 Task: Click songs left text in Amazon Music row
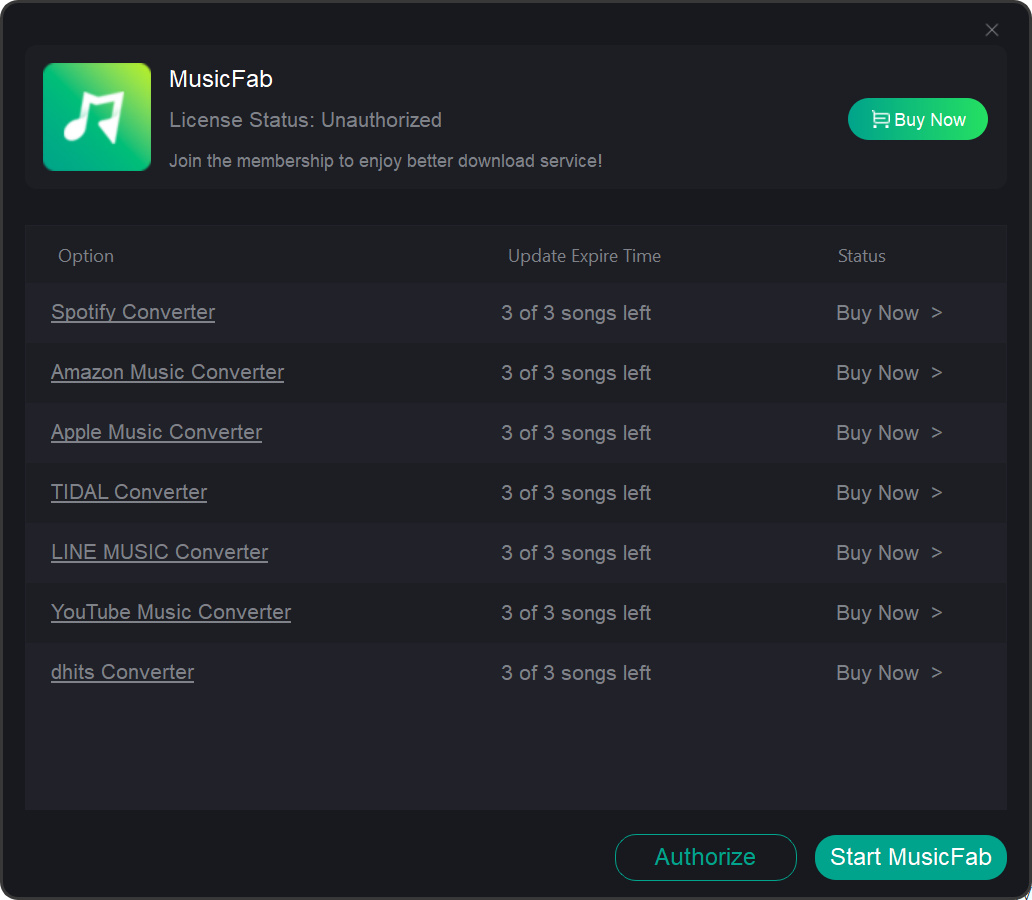[576, 373]
